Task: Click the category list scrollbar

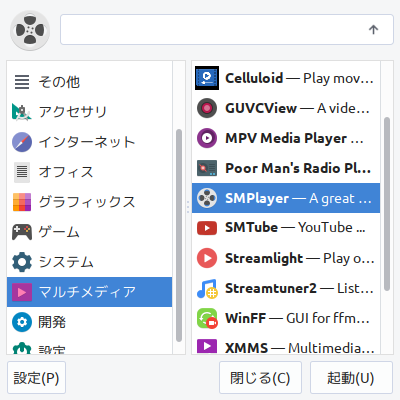Action: (x=179, y=235)
